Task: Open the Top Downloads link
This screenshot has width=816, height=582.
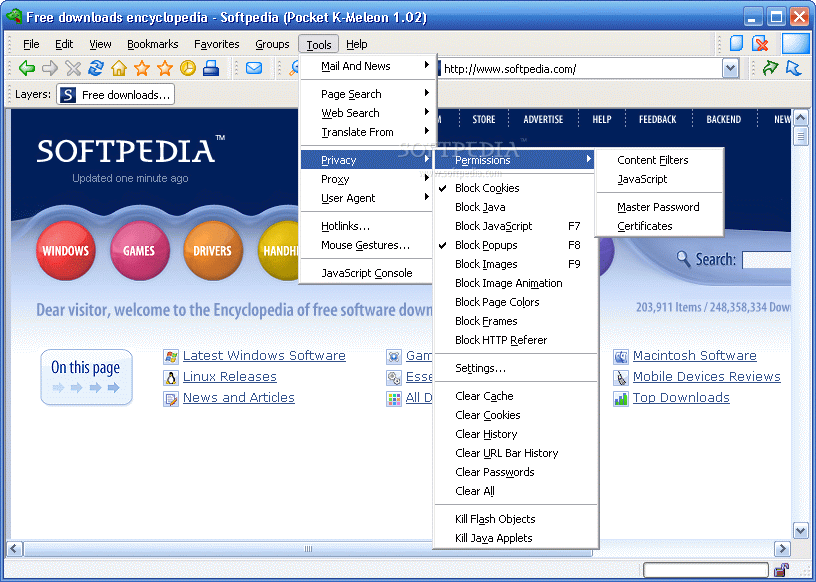Action: click(681, 398)
